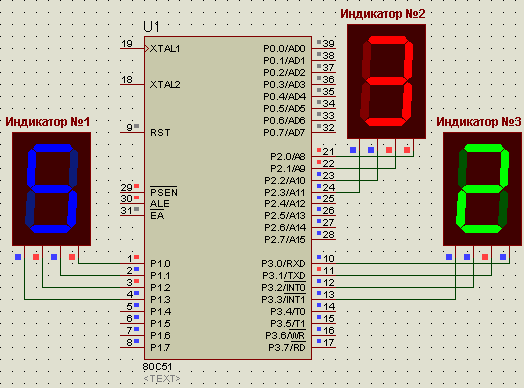Image resolution: width=524 pixels, height=388 pixels.
Task: Click the P3.2/INT0 pin name
Action: pyautogui.click(x=283, y=288)
